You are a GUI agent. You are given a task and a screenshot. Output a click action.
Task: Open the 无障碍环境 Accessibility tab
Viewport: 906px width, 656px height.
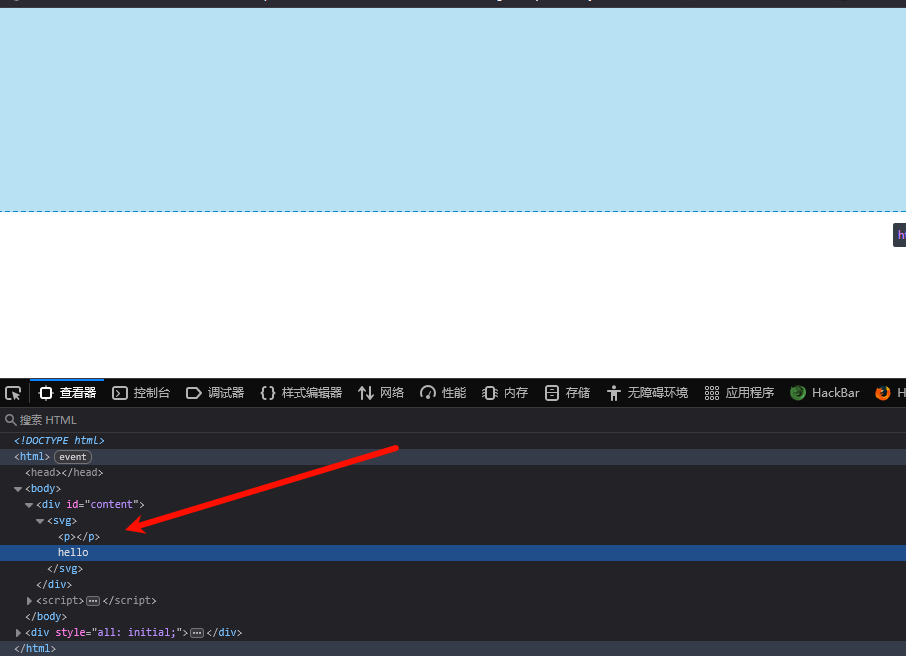(x=647, y=393)
